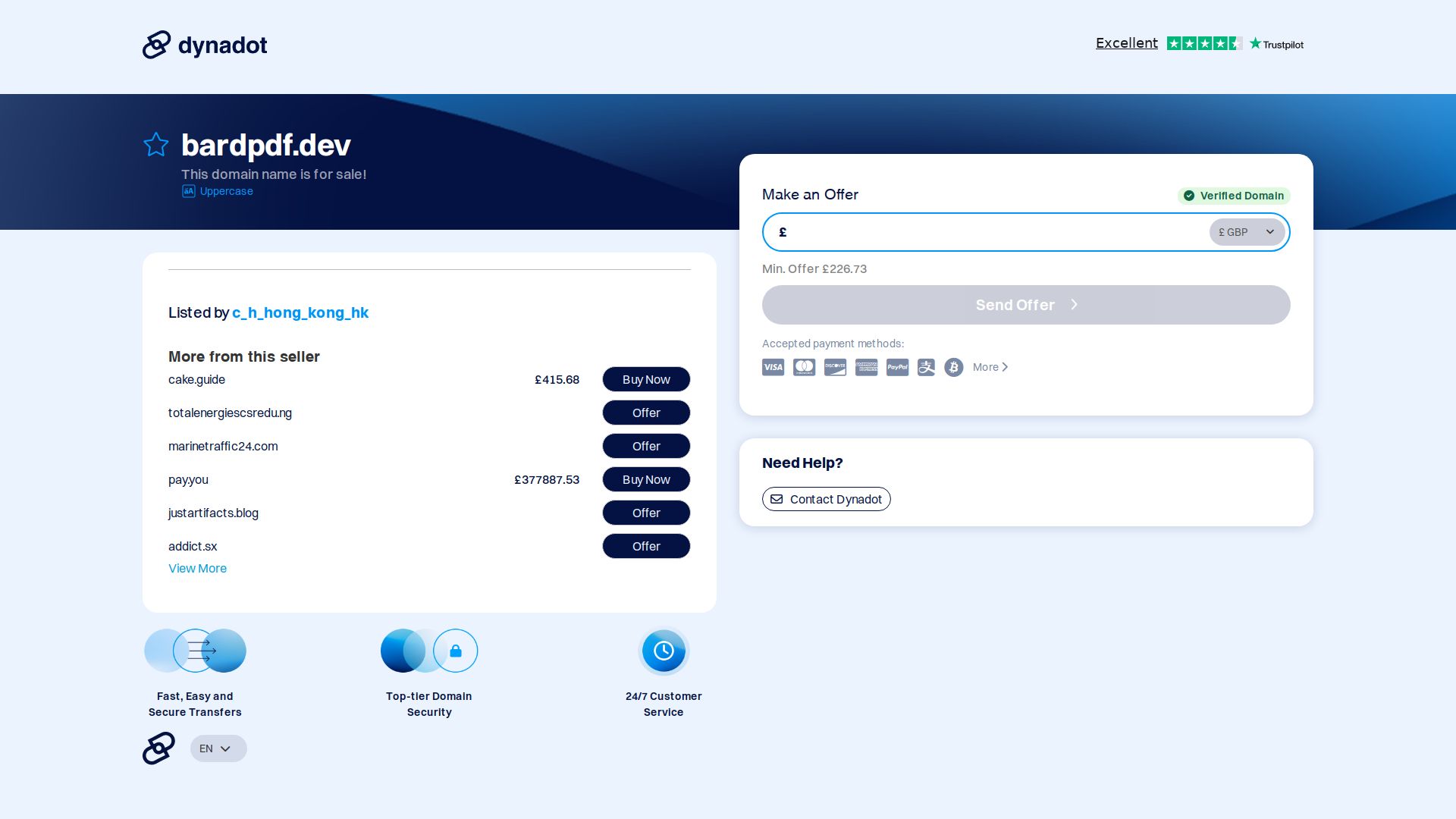Click Offer button for marinetraffic24.com
1456x819 pixels.
point(646,446)
